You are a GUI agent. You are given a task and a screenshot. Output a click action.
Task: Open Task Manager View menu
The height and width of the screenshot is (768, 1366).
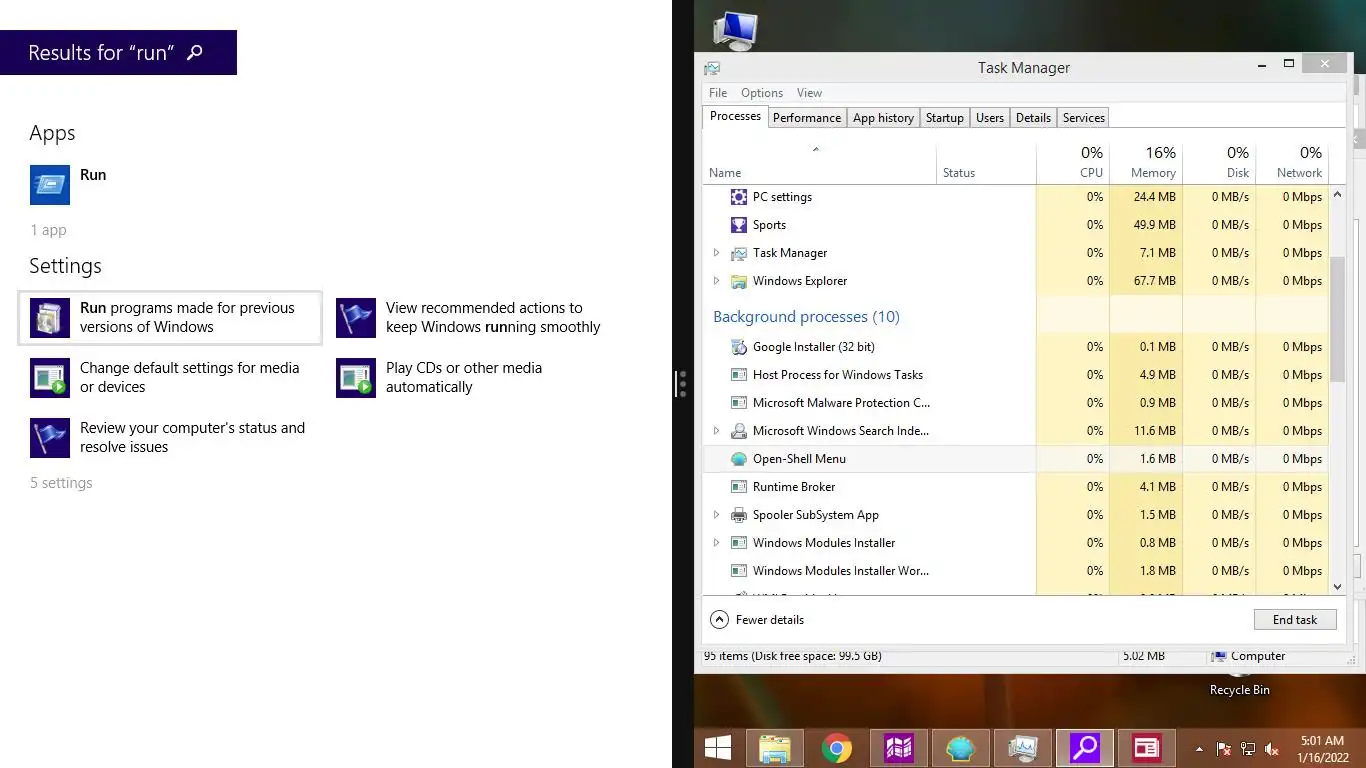[809, 93]
